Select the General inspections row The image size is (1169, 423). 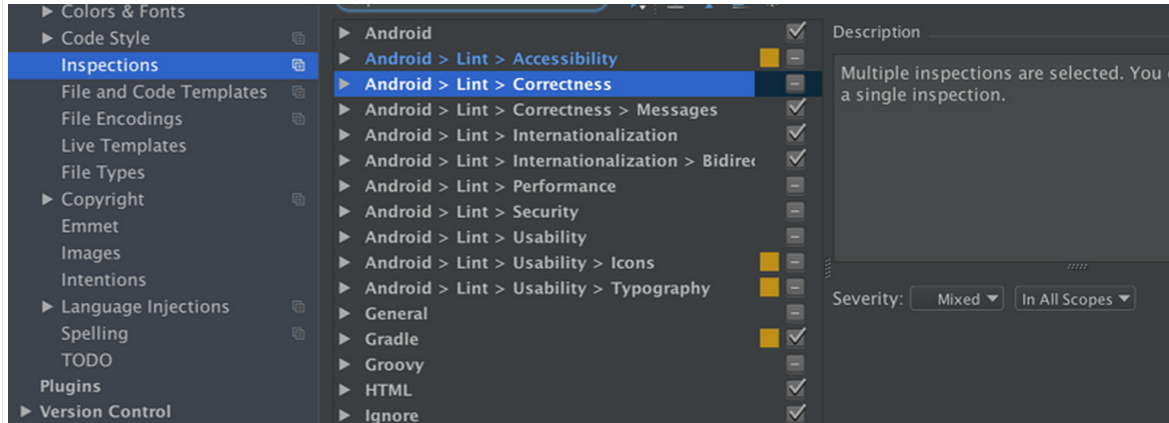pos(578,313)
